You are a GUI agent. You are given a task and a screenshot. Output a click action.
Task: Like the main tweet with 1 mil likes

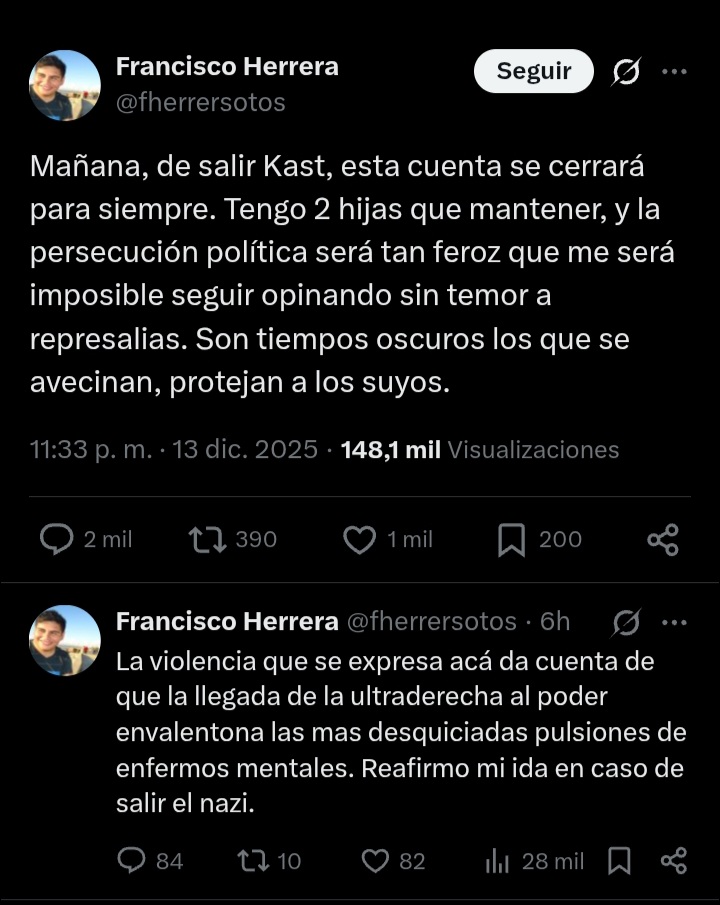pyautogui.click(x=359, y=540)
